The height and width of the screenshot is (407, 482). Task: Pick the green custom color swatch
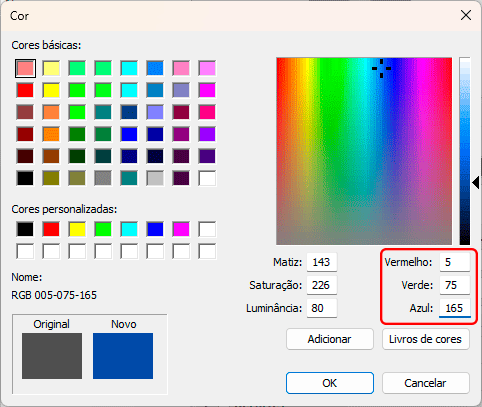103,229
